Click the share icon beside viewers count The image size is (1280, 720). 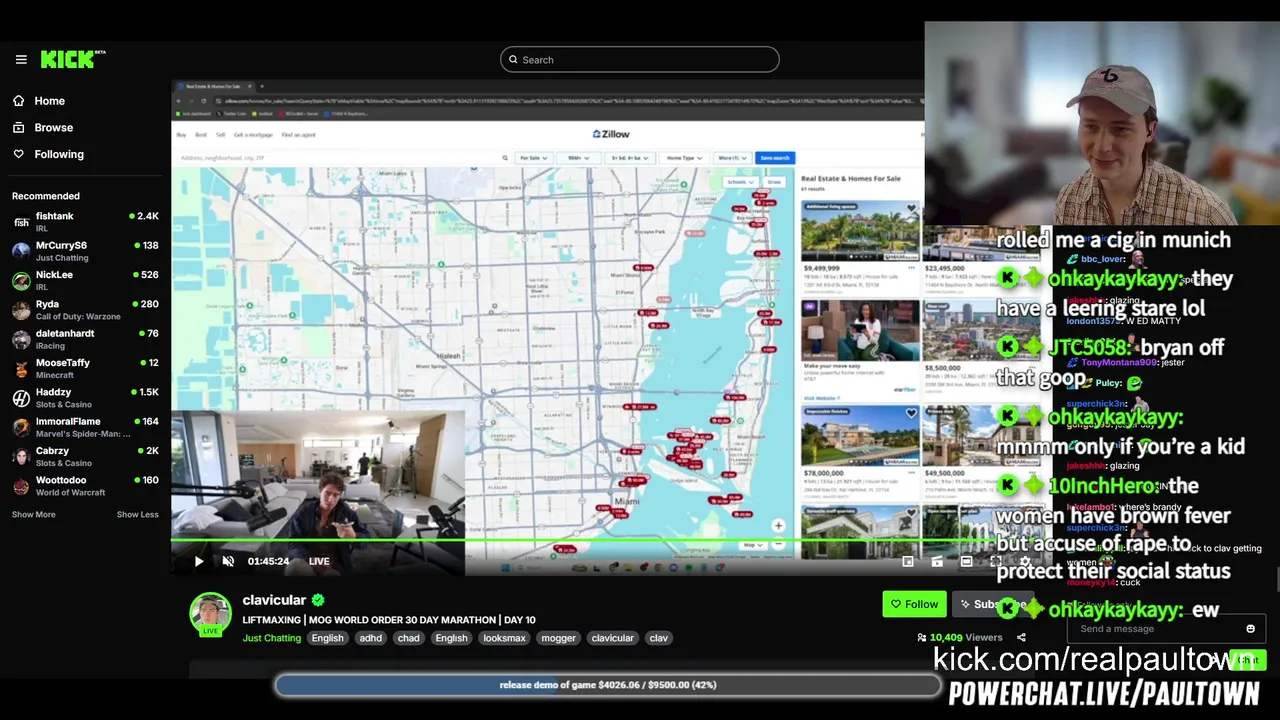[x=1021, y=637]
